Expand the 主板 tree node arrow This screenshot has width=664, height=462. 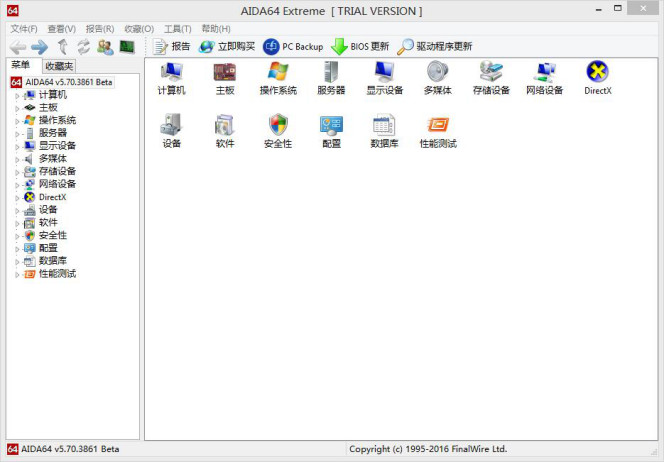[17, 108]
